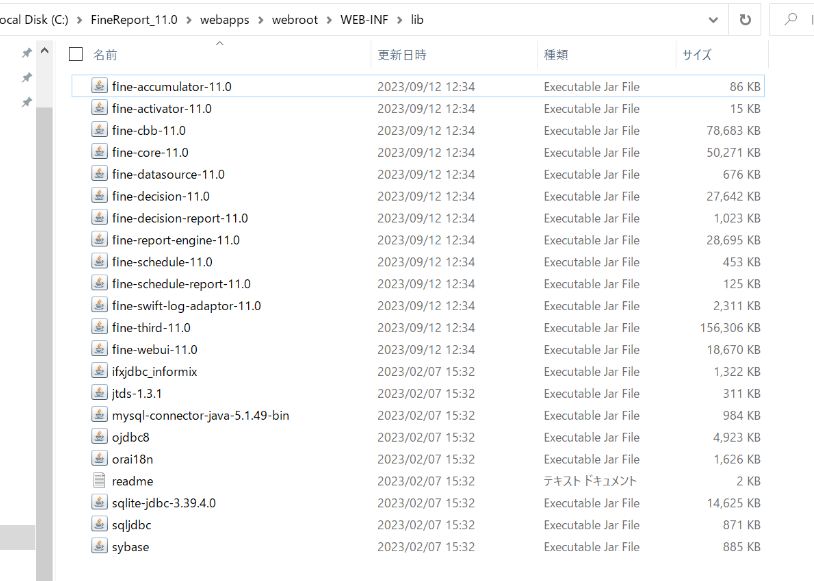Click the readme text document icon
This screenshot has height=581, width=814.
coord(99,480)
